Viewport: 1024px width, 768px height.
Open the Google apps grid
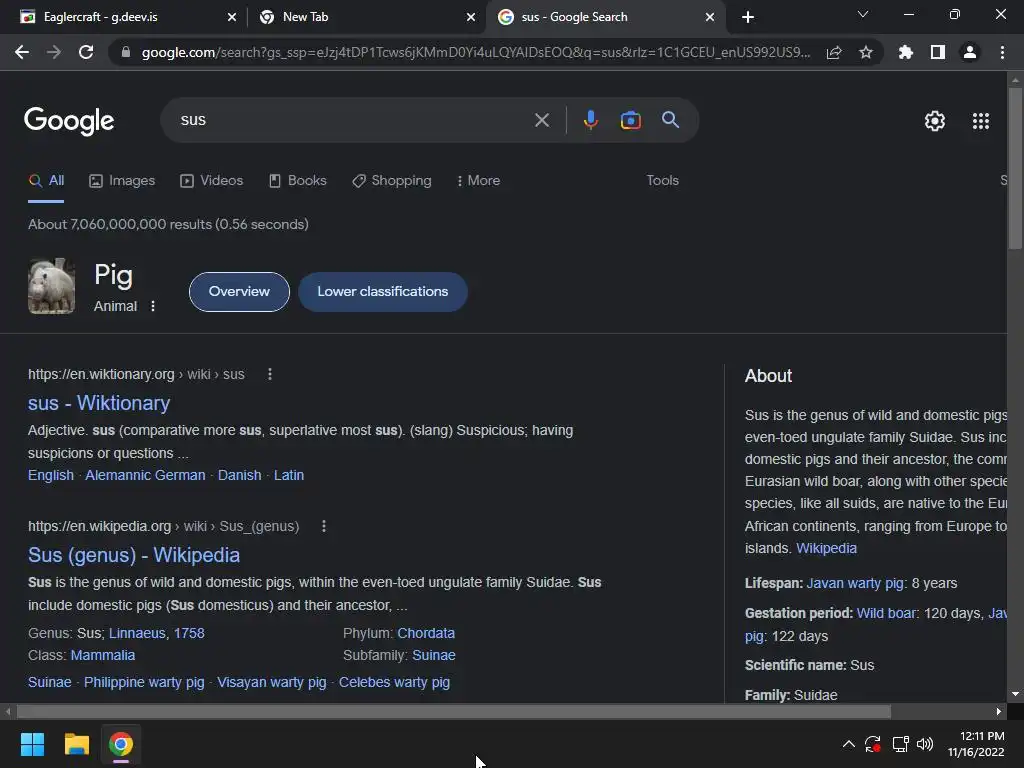click(981, 121)
